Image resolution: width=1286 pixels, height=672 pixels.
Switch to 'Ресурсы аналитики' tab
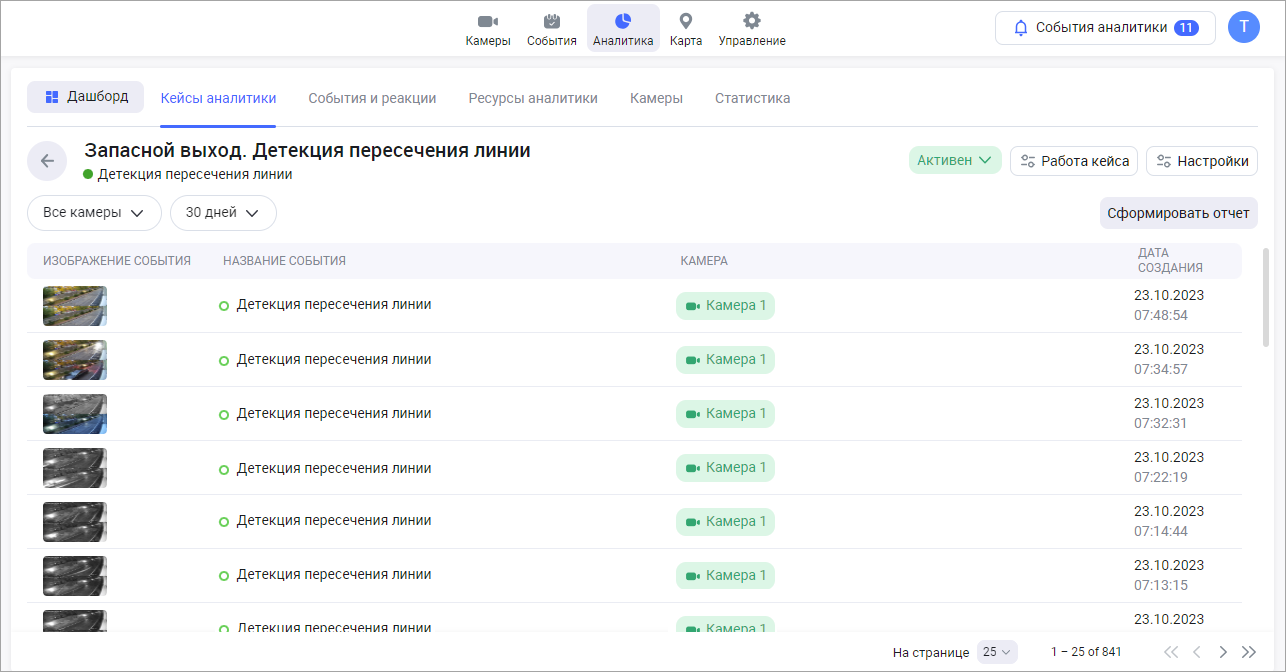[533, 98]
